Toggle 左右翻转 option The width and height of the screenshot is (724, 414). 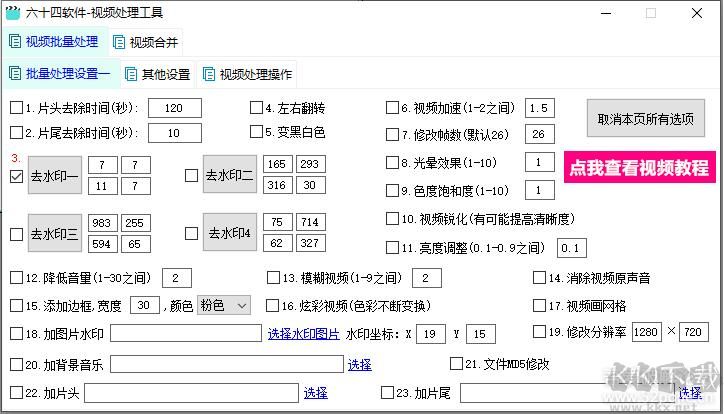(x=256, y=108)
